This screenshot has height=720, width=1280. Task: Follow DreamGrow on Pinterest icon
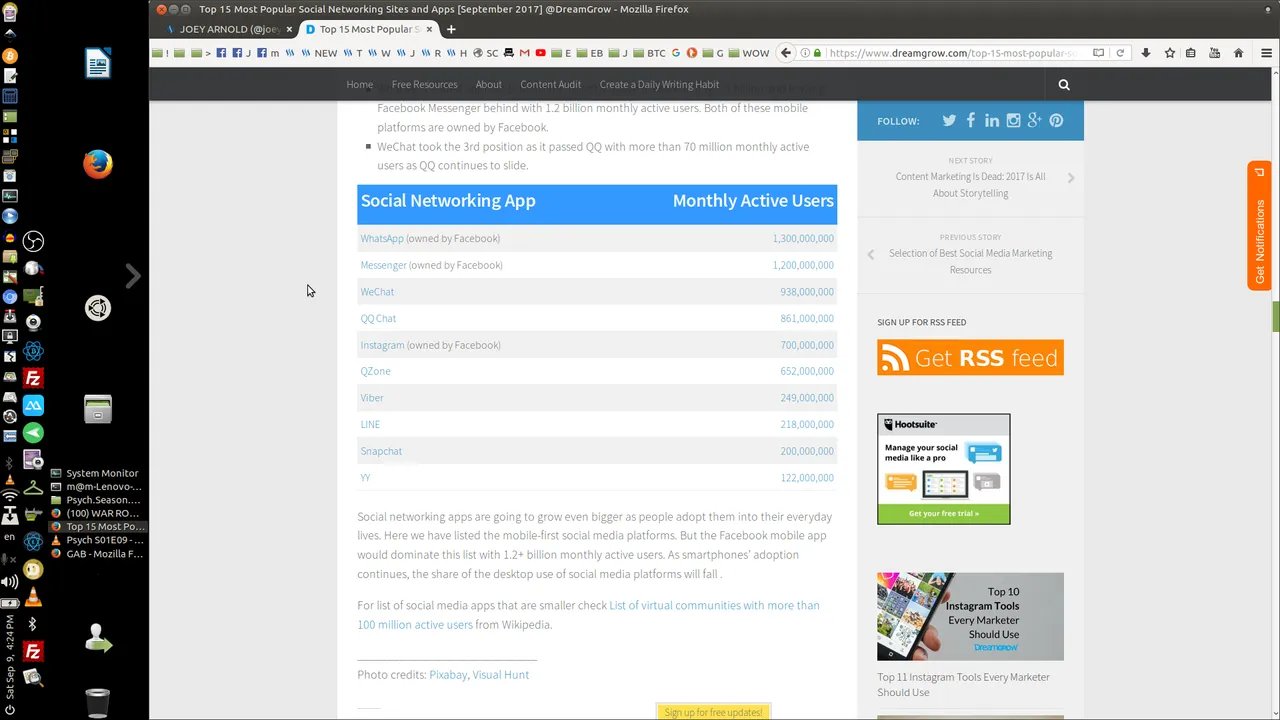click(1056, 120)
